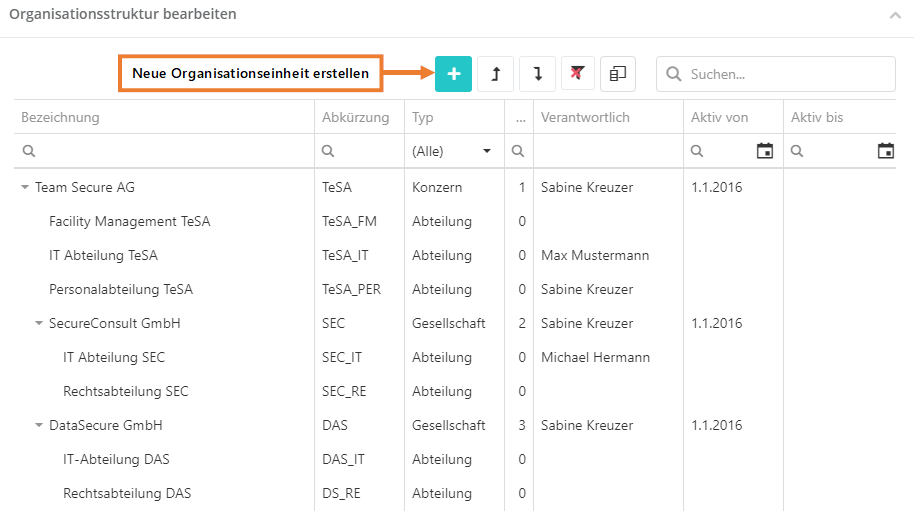
Task: Collapse the SecureConsult GmbH node
Action: 39,323
